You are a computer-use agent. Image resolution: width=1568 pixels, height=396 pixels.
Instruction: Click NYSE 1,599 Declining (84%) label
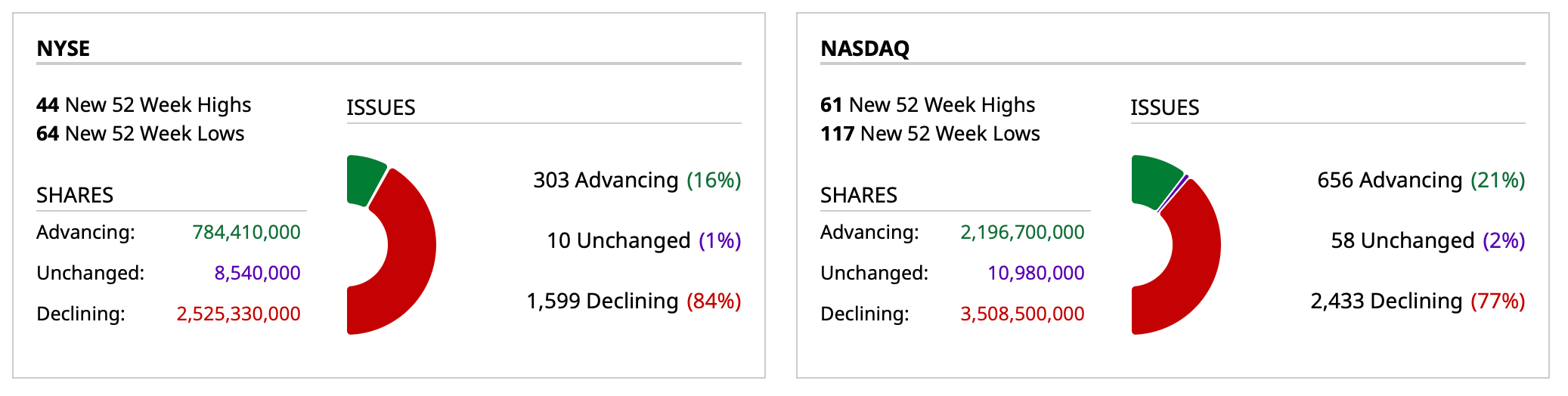pyautogui.click(x=634, y=301)
